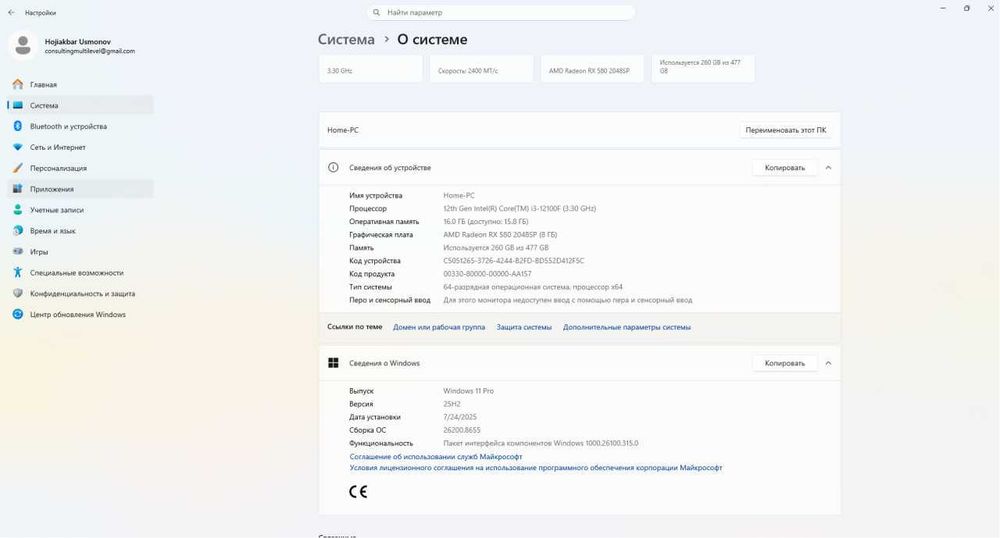Screen dimensions: 1000x538
Task: Collapse the Сведения о Windows section
Action: tap(828, 363)
